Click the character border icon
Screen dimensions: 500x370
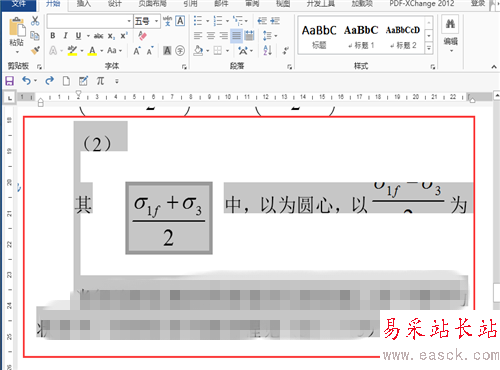pyautogui.click(x=180, y=21)
